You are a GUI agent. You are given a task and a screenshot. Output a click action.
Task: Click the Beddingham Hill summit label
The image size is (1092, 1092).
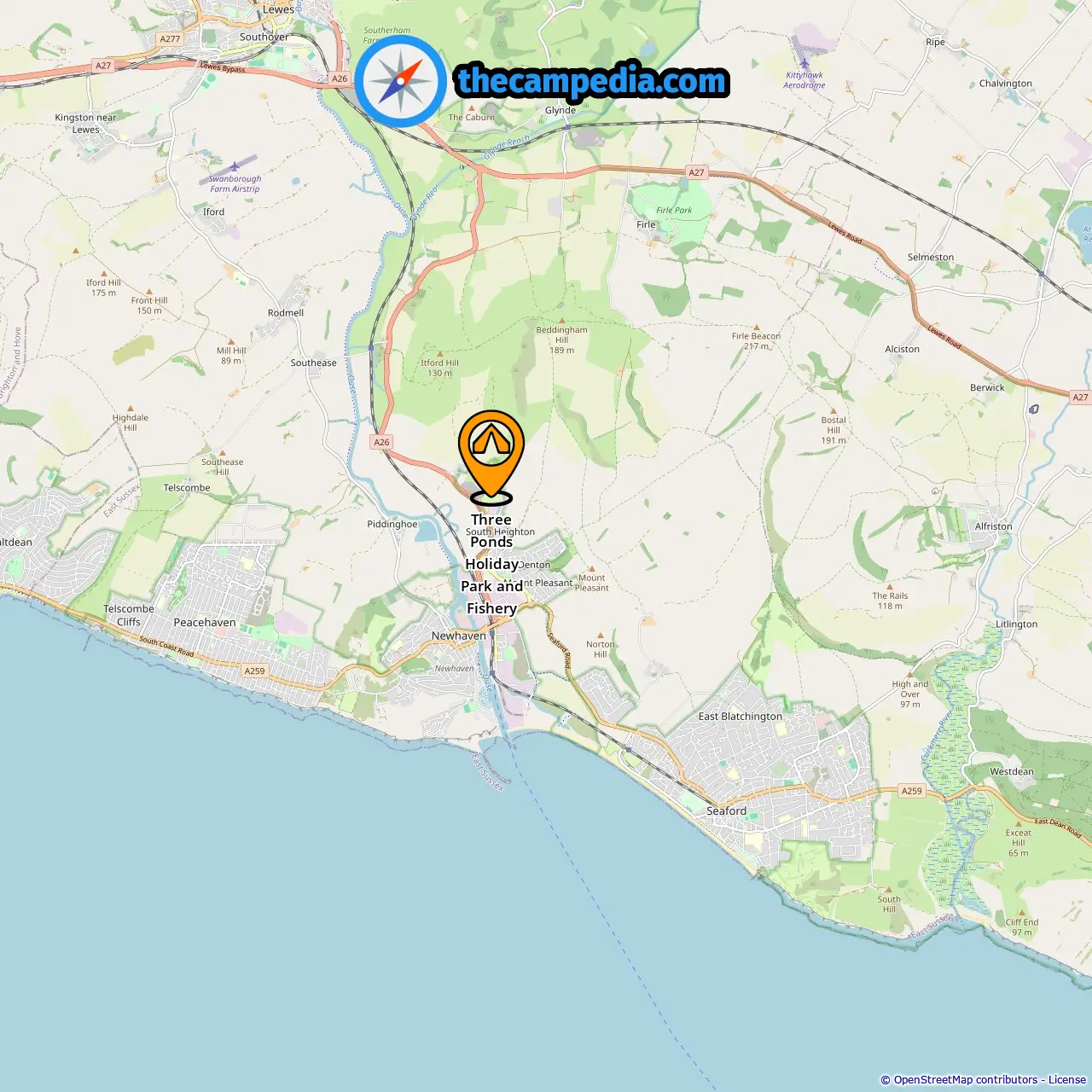561,340
